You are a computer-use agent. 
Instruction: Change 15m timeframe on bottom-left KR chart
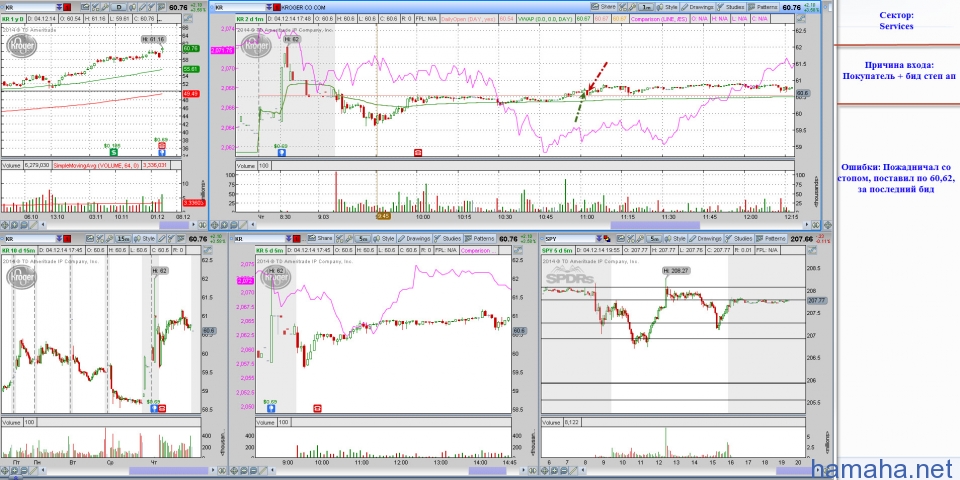[123, 238]
